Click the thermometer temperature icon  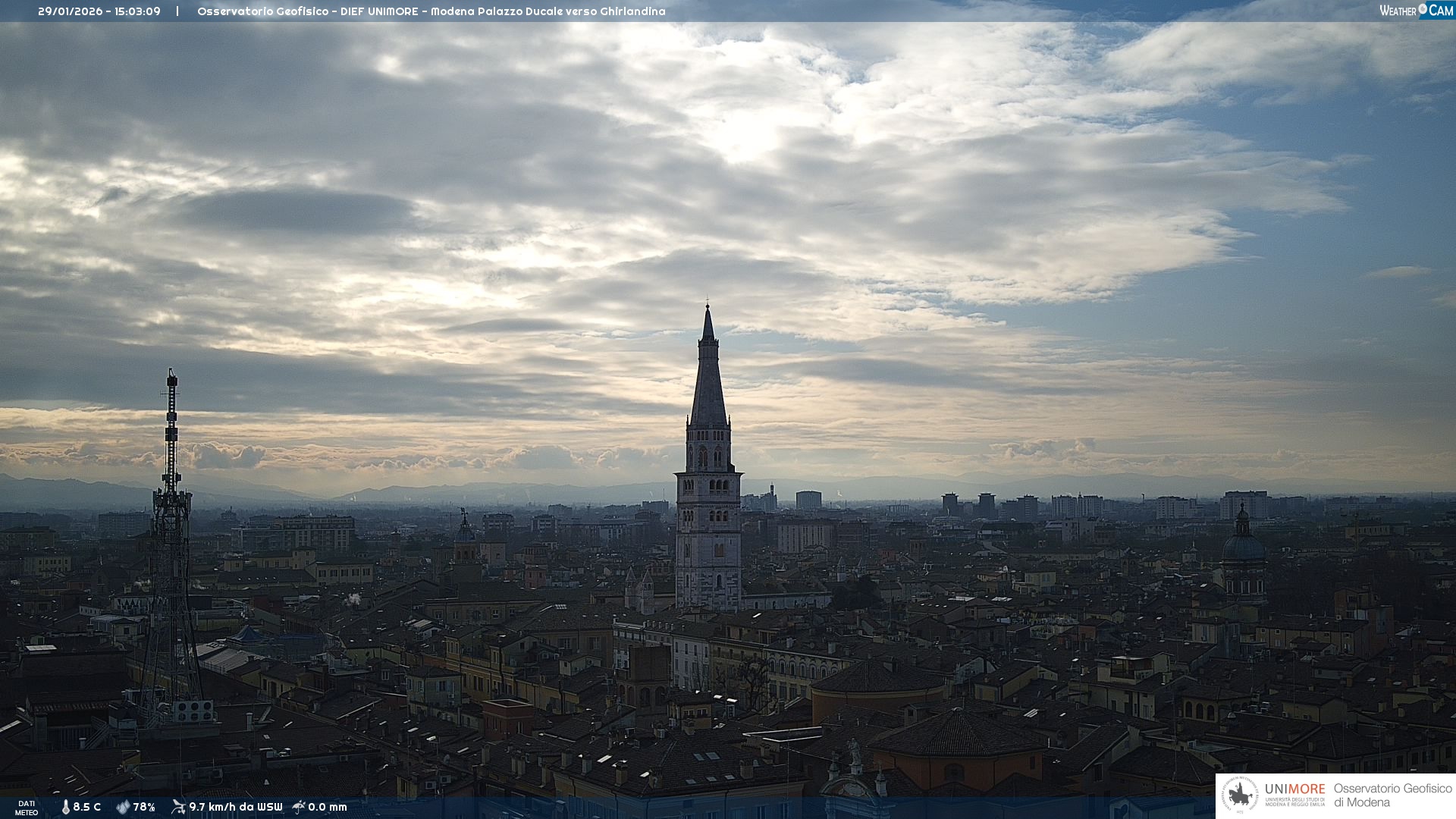point(65,807)
